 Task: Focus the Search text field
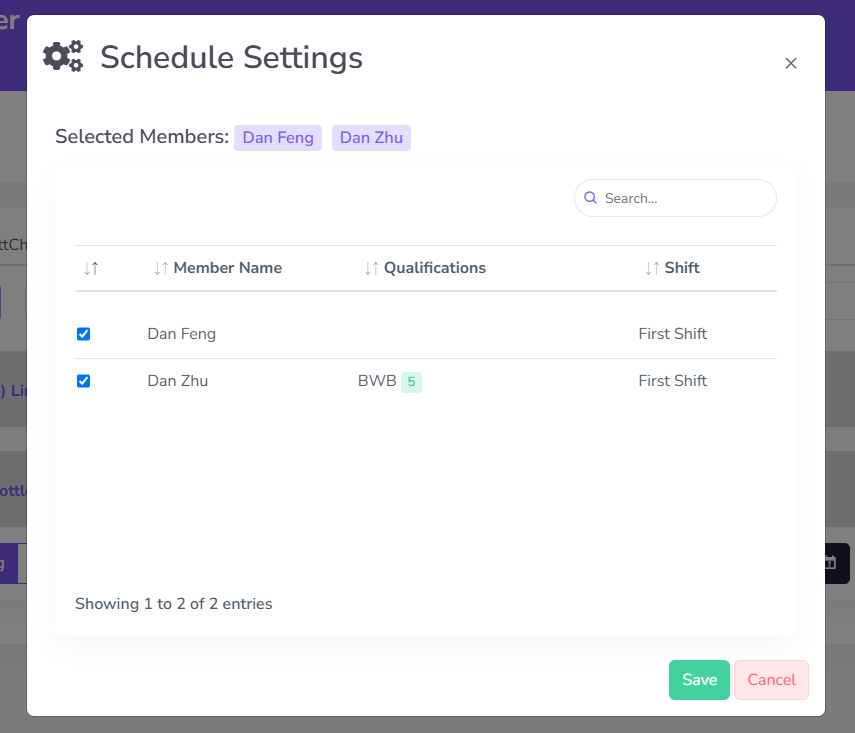click(x=685, y=198)
